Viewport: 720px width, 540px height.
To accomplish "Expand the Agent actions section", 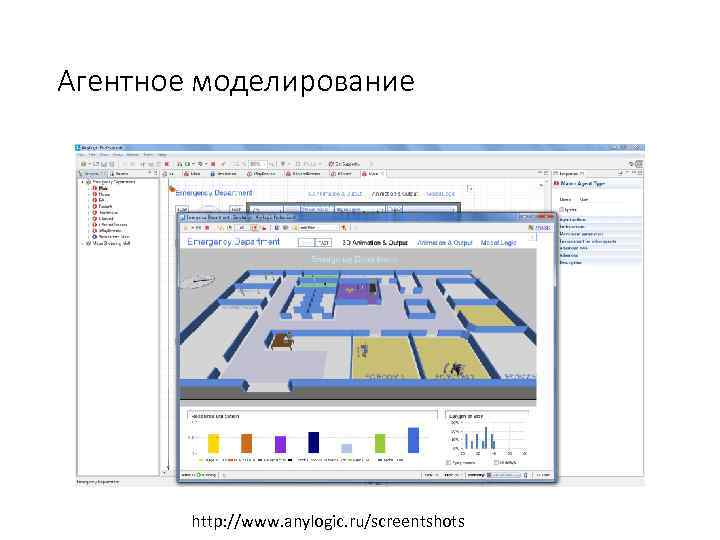I will tap(599, 220).
